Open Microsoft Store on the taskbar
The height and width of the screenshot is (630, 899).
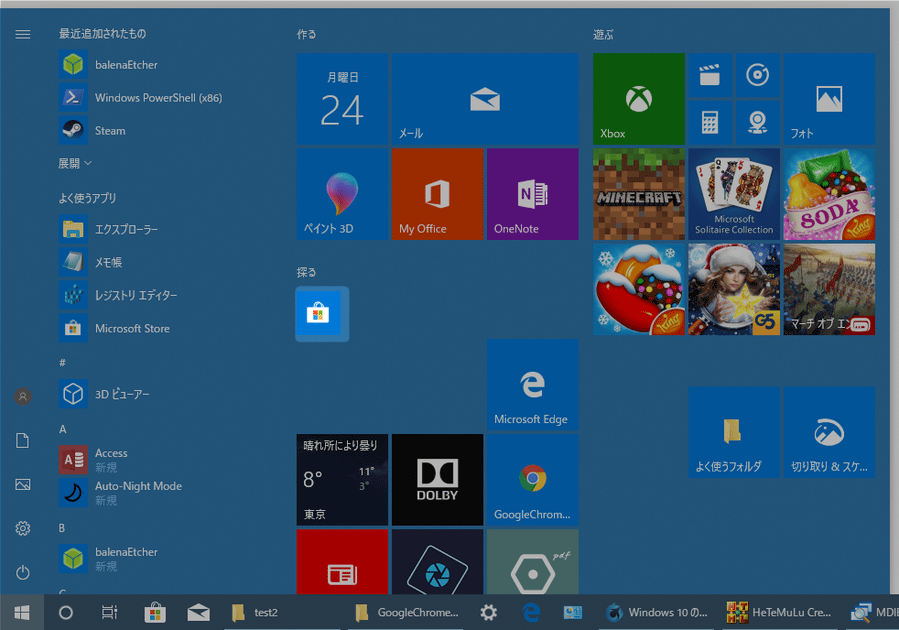click(x=155, y=612)
